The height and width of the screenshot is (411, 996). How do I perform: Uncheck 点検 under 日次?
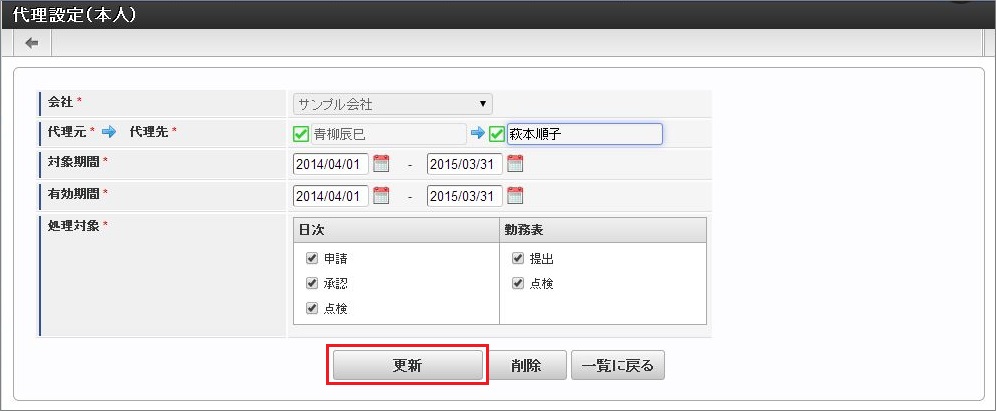[312, 308]
